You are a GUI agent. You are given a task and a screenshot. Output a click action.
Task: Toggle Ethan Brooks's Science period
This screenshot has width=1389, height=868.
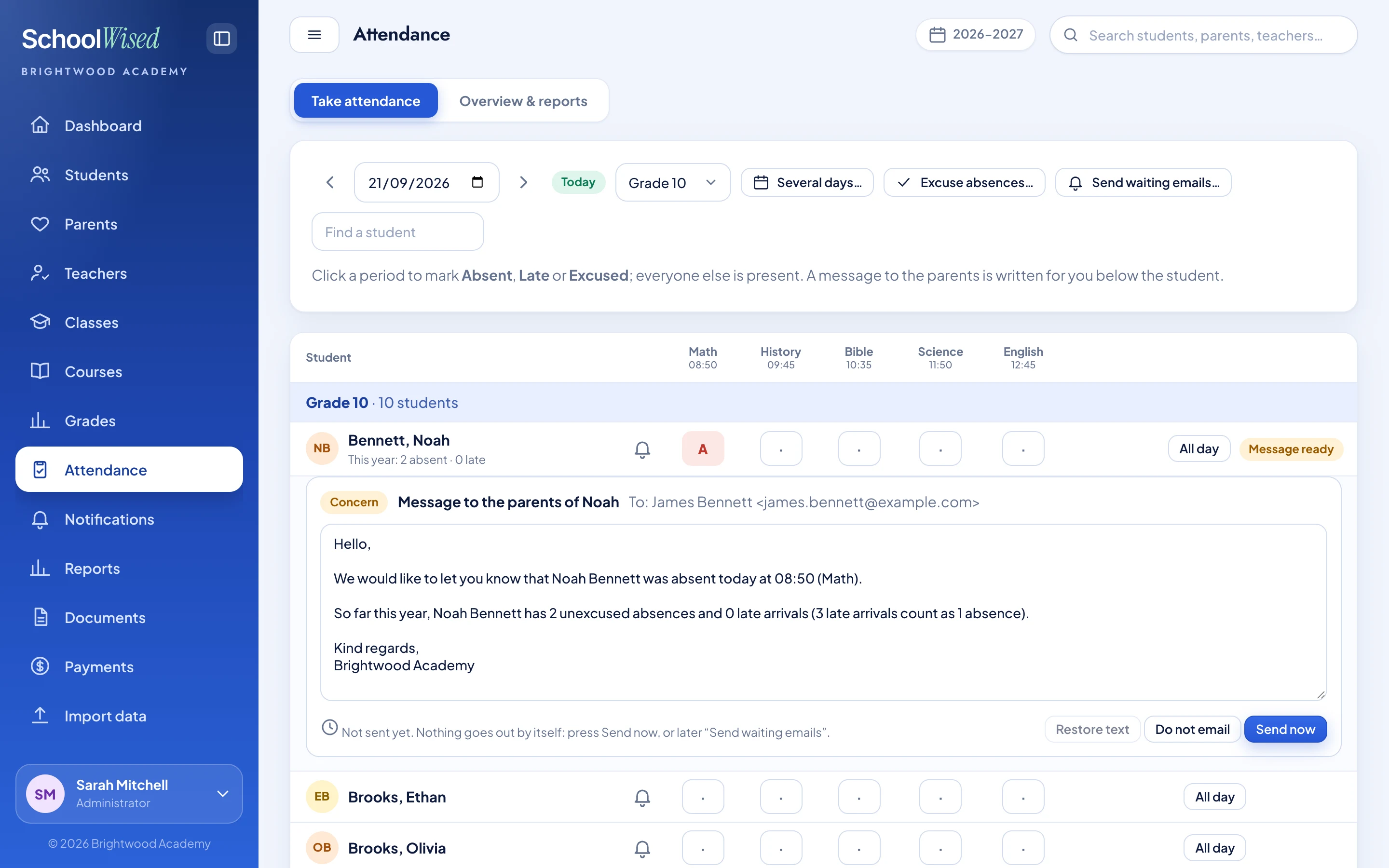940,797
